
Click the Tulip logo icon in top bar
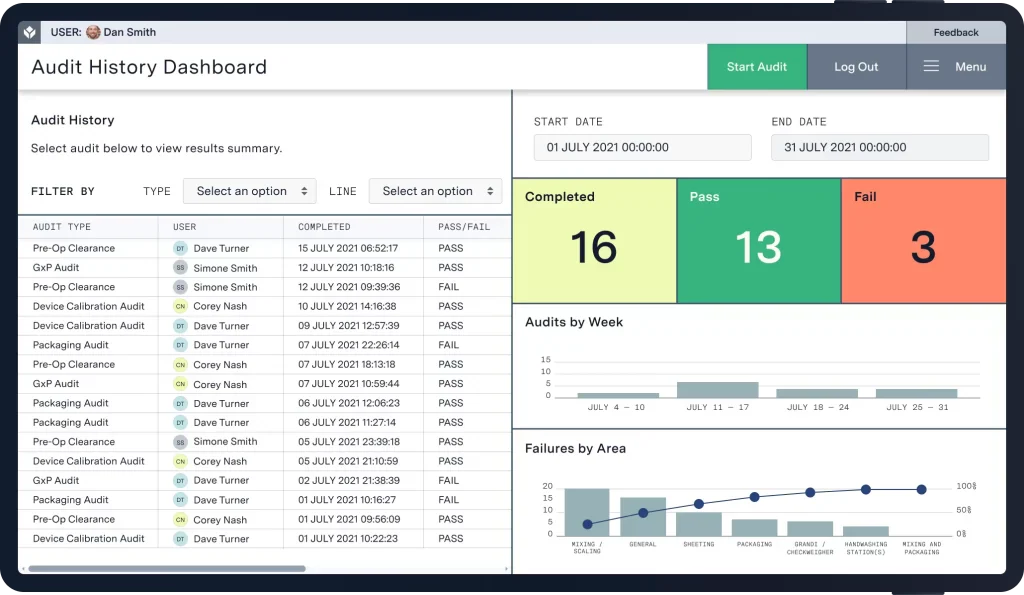(x=29, y=32)
